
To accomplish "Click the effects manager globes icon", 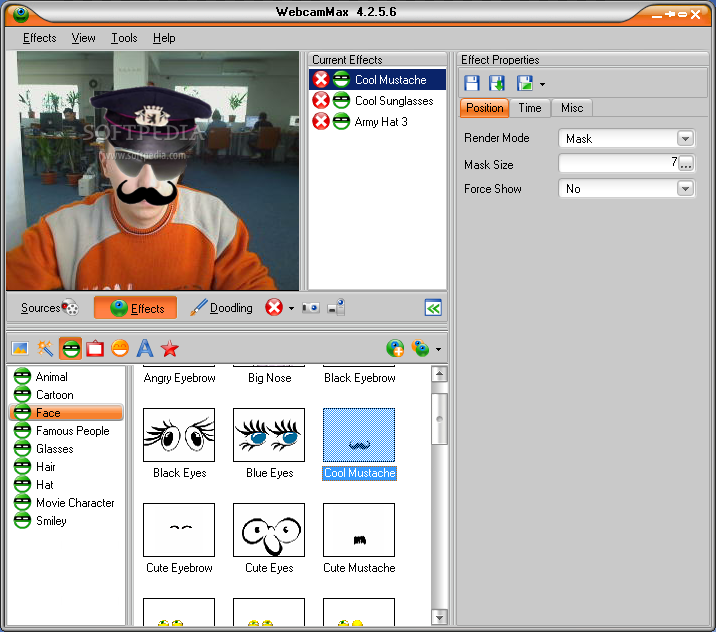I will [x=420, y=348].
